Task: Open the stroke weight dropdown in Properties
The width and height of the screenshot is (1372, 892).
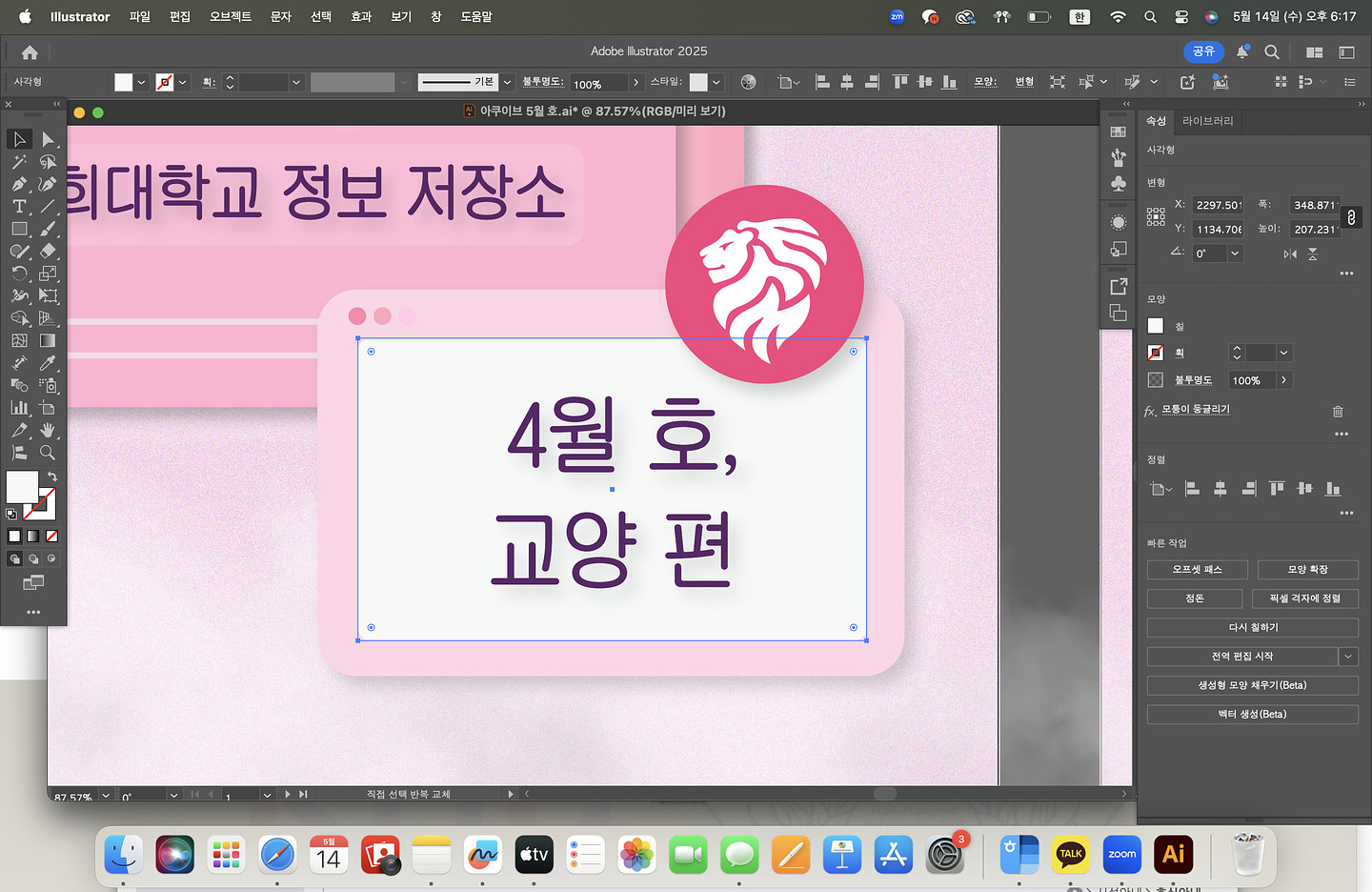Action: point(1283,353)
